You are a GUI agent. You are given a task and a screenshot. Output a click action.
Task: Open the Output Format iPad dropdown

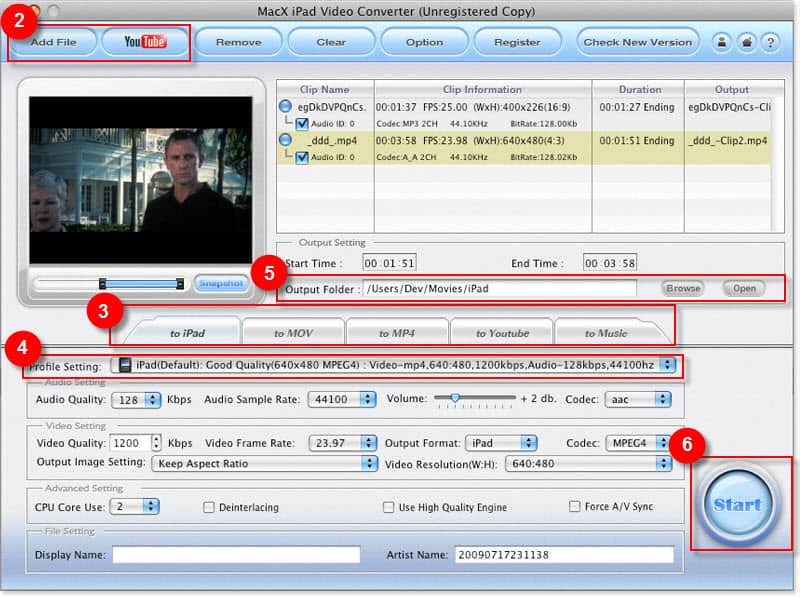[501, 443]
